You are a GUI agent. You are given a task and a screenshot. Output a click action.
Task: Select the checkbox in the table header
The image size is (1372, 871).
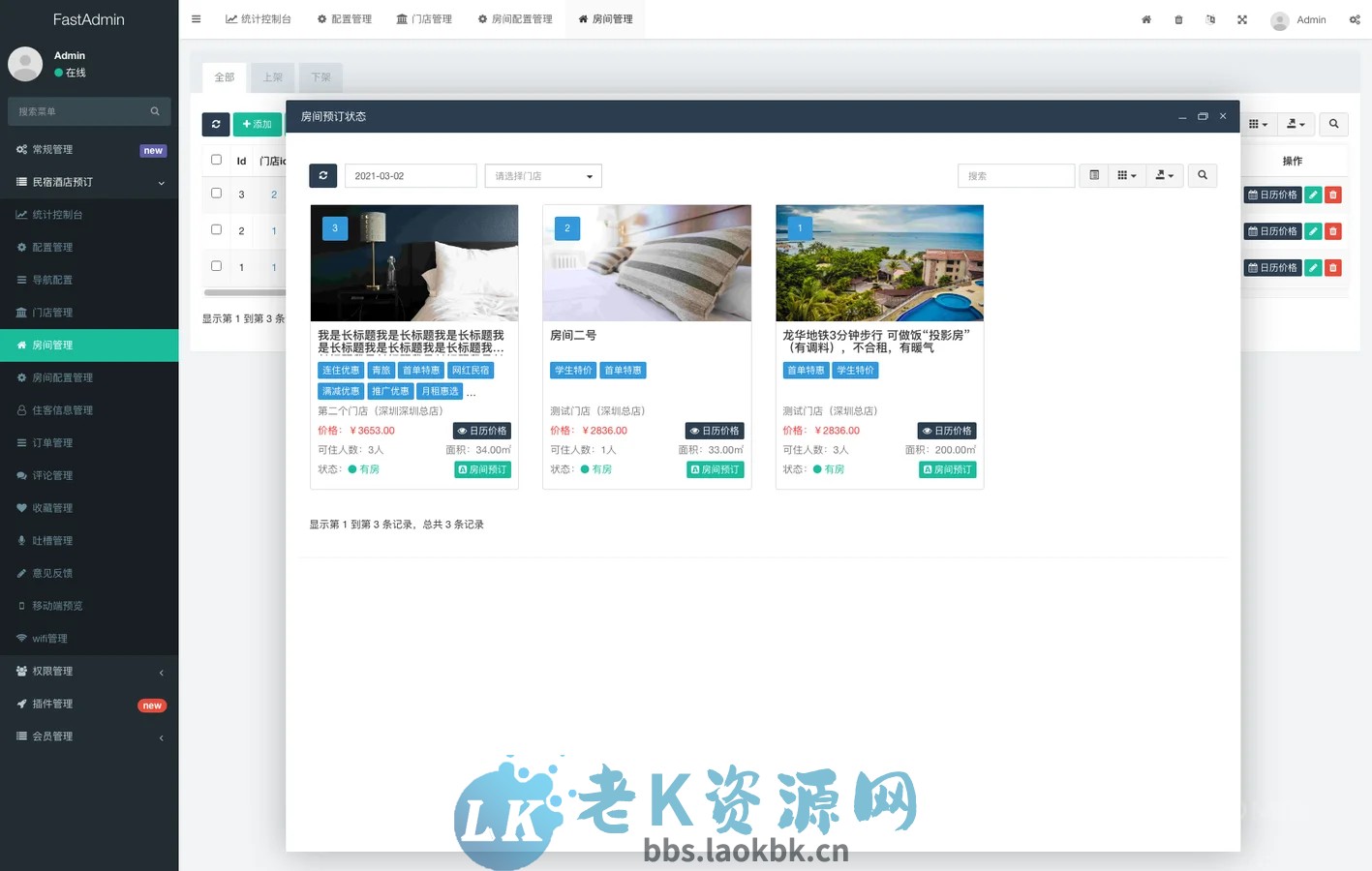215,160
